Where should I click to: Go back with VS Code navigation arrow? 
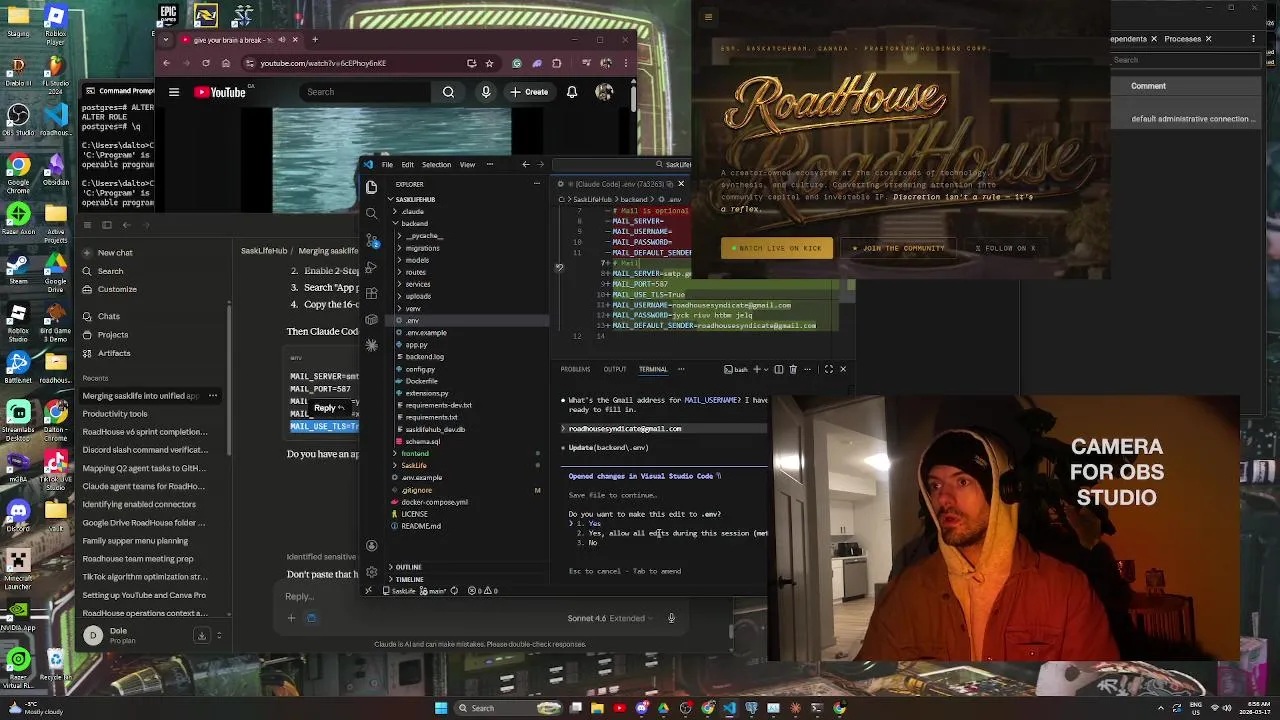click(x=526, y=164)
